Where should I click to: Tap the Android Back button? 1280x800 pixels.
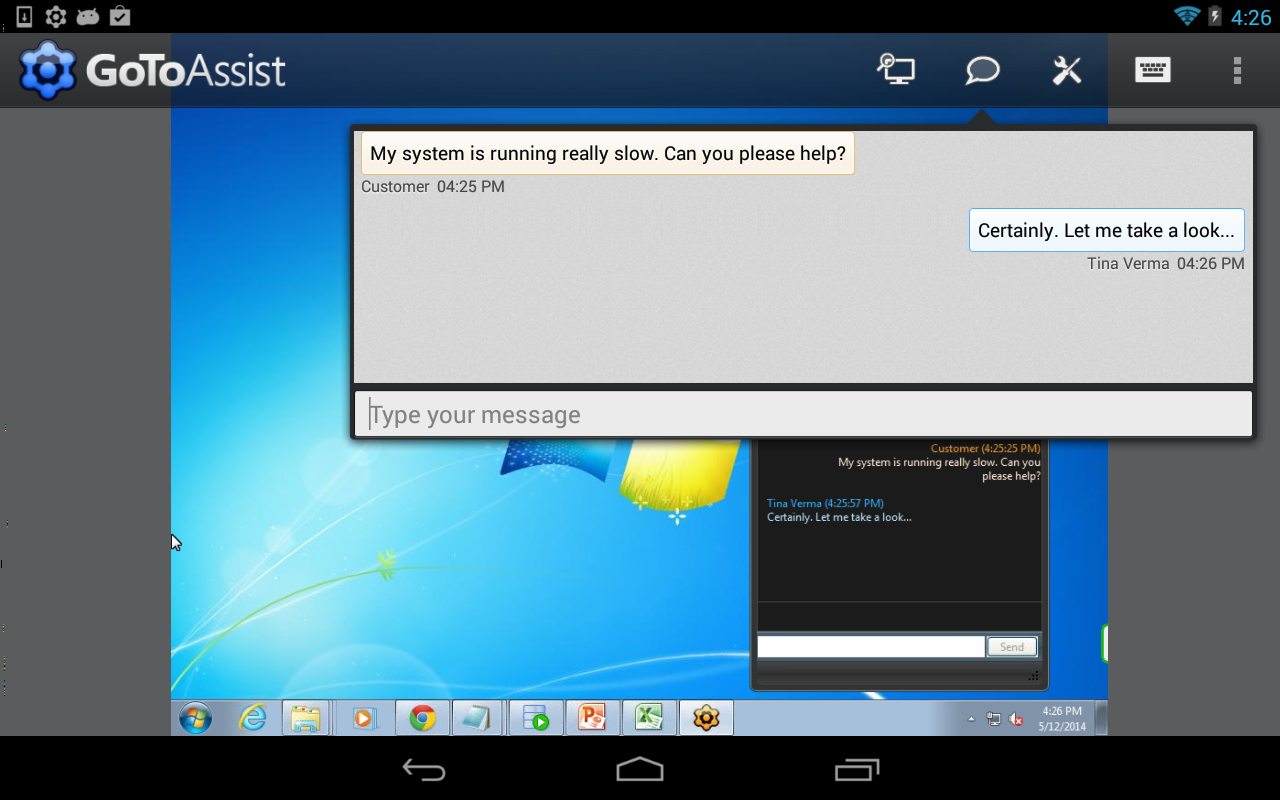(424, 769)
